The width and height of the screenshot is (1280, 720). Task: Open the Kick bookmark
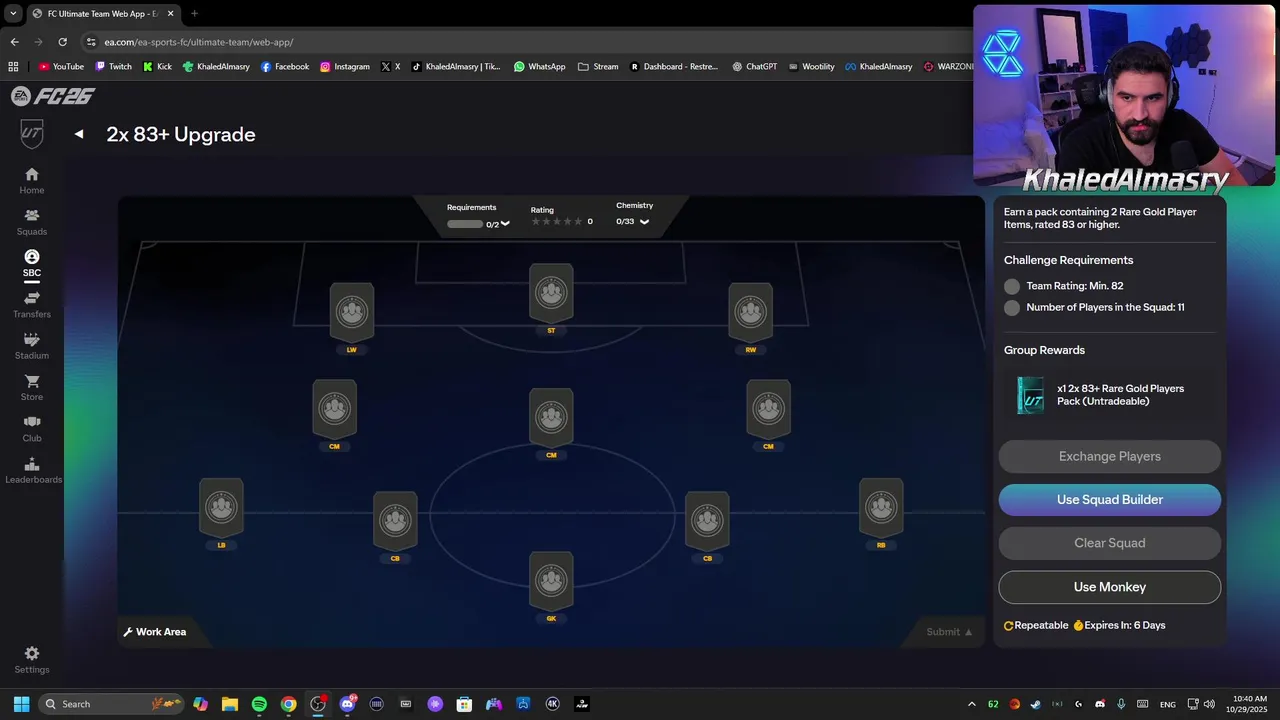157,67
